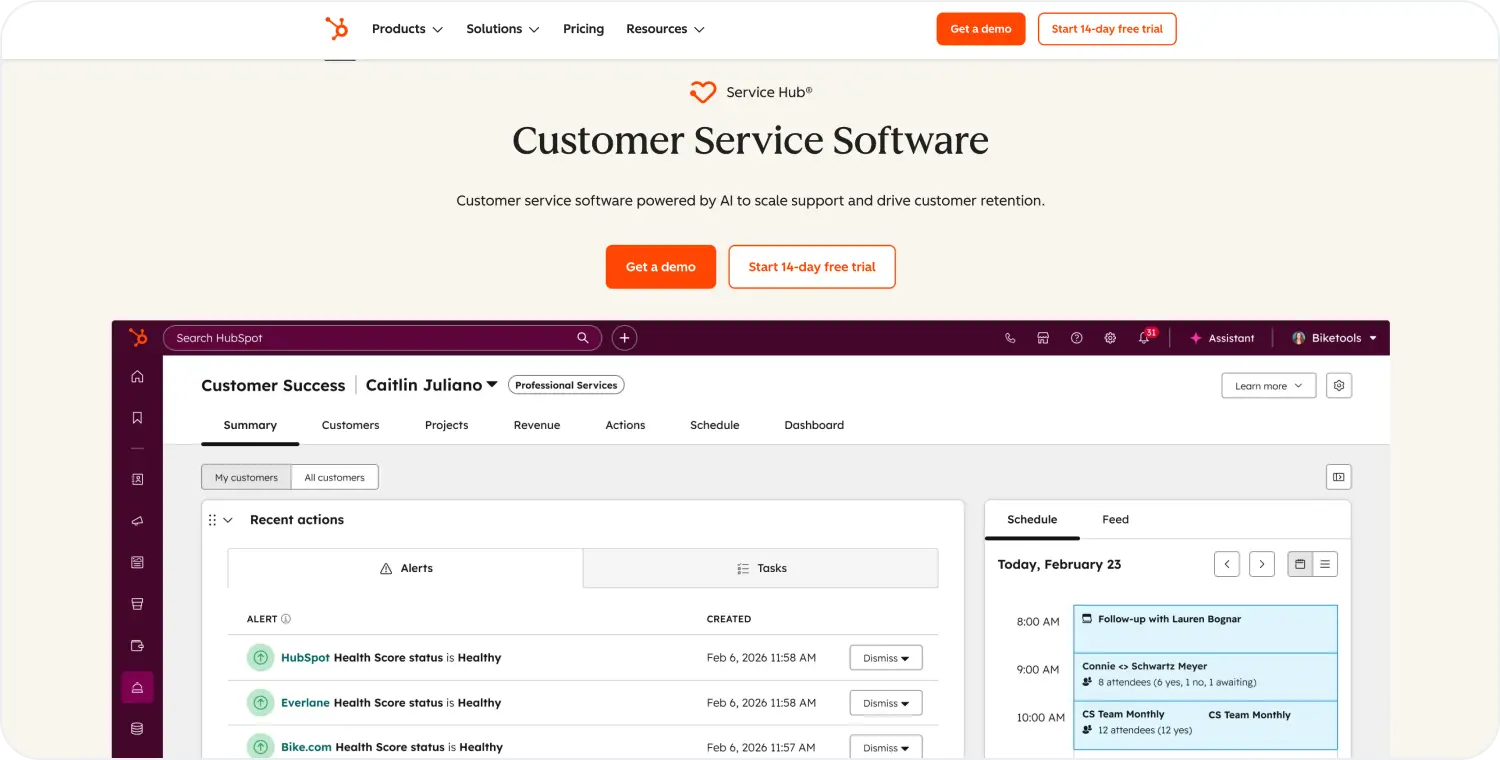This screenshot has height=760, width=1500.
Task: Click the Data management database icon in sidebar
Action: 138,729
